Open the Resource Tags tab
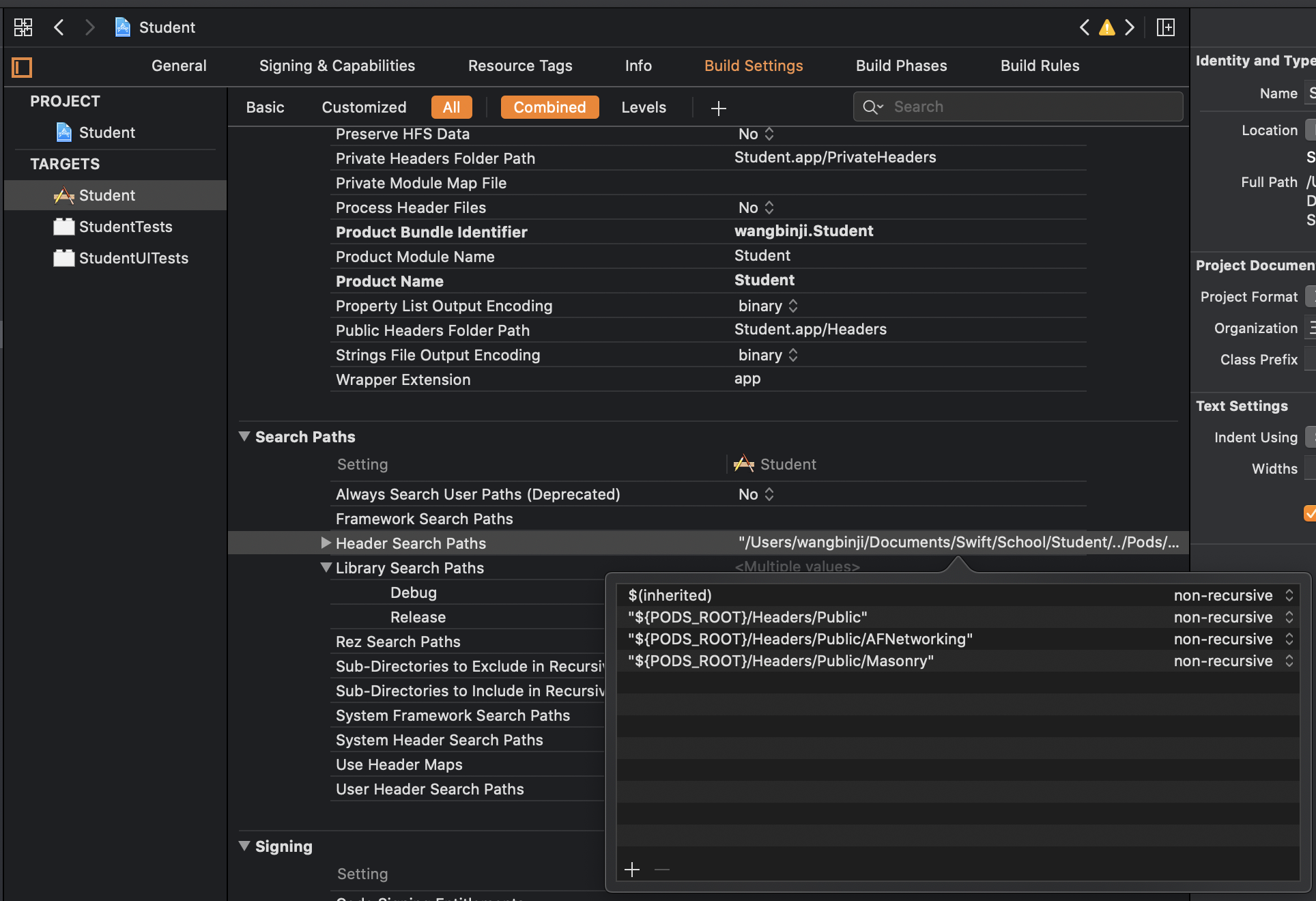 [520, 66]
